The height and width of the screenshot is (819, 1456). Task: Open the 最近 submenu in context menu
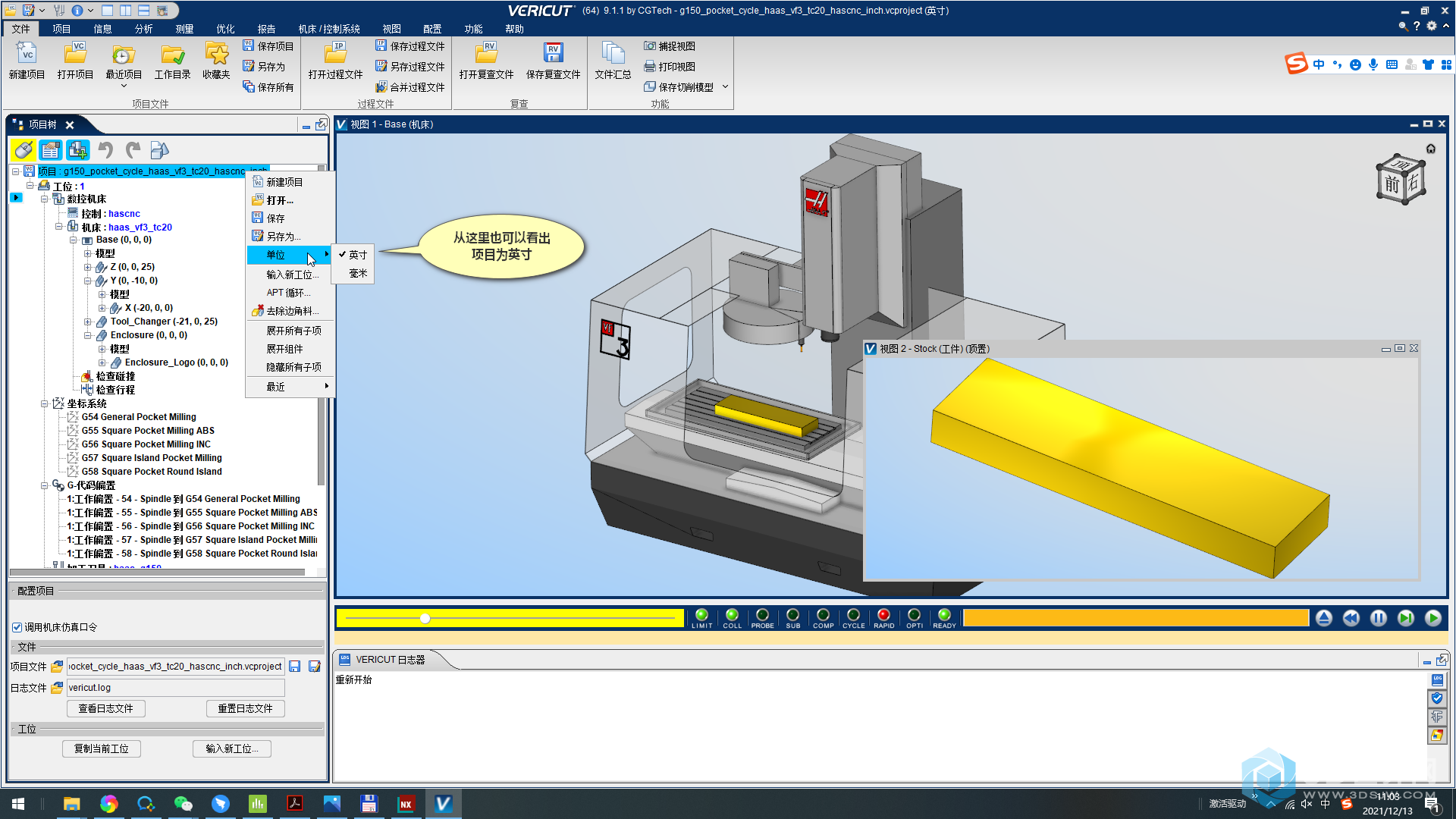click(290, 387)
